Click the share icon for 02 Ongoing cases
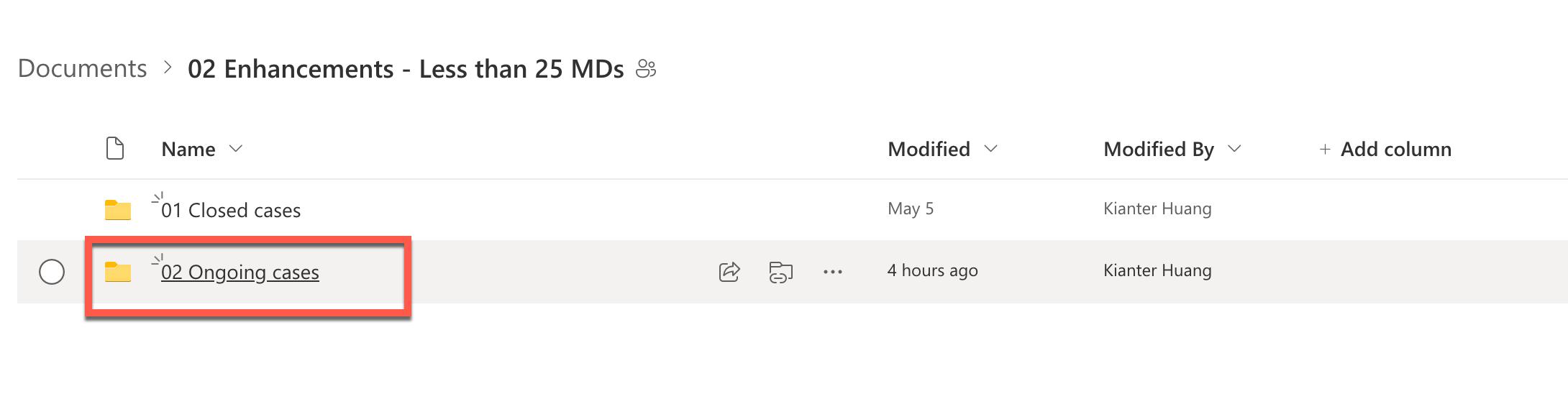 729,272
